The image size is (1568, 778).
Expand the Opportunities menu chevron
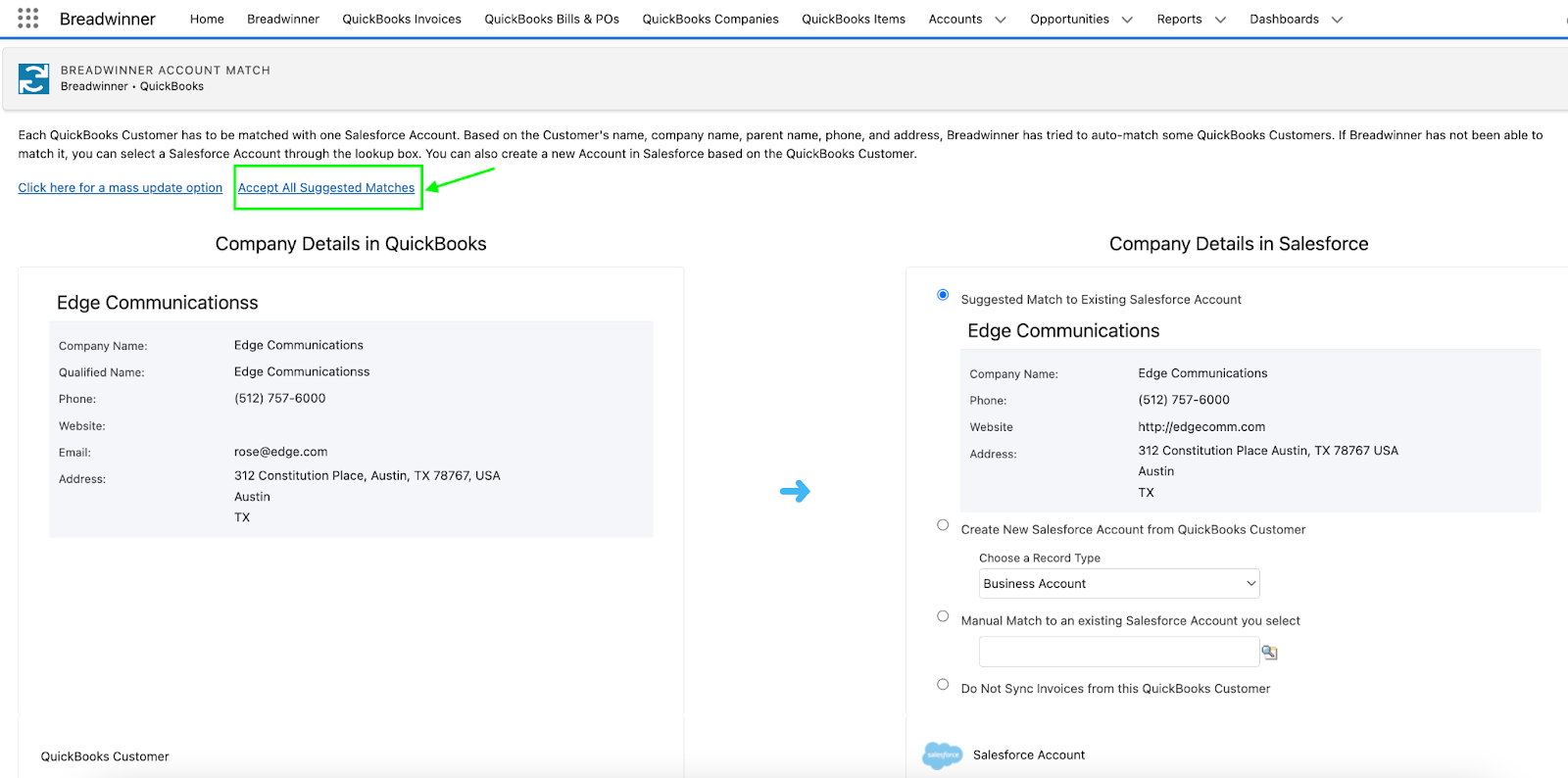coord(1127,20)
